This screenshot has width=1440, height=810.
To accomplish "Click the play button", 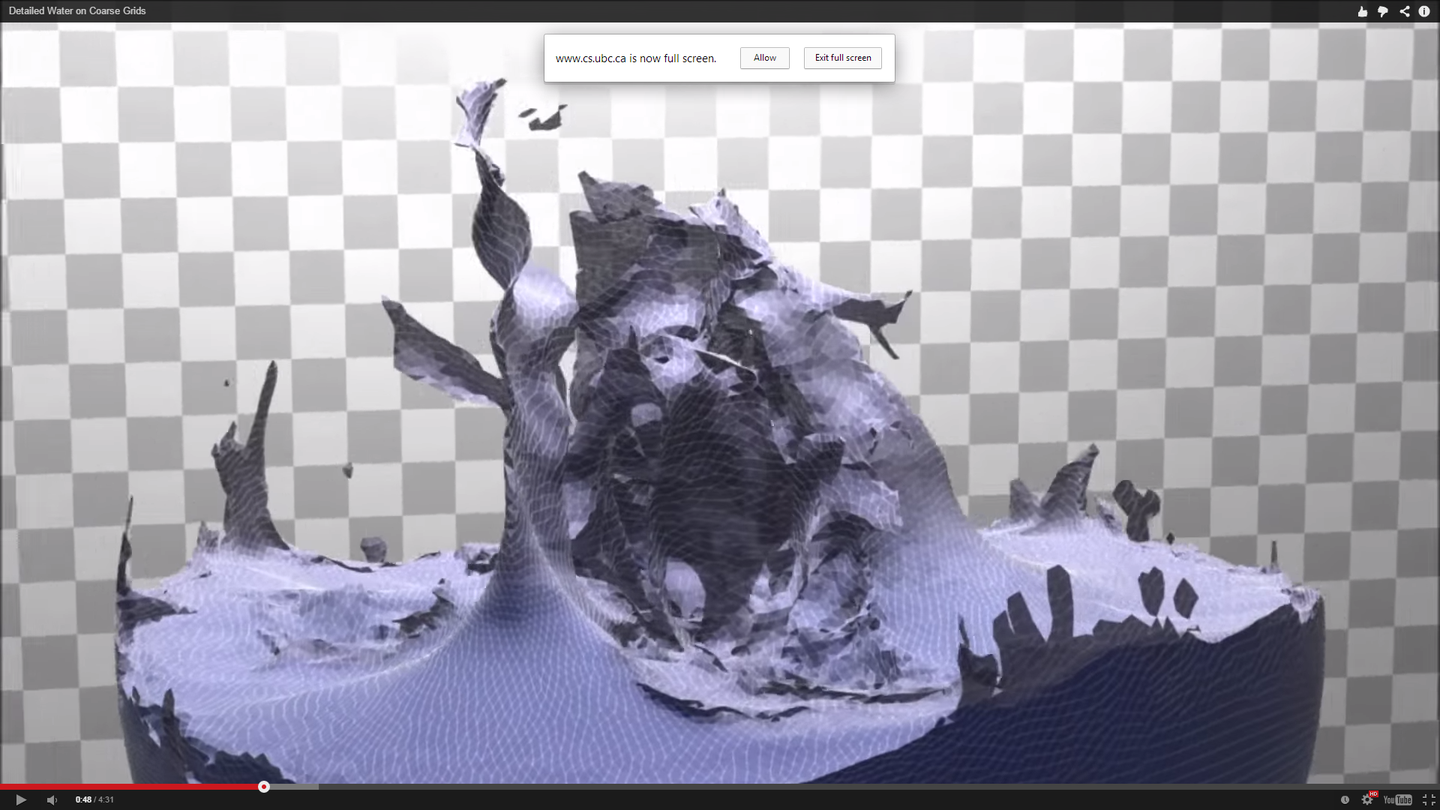I will tap(20, 800).
